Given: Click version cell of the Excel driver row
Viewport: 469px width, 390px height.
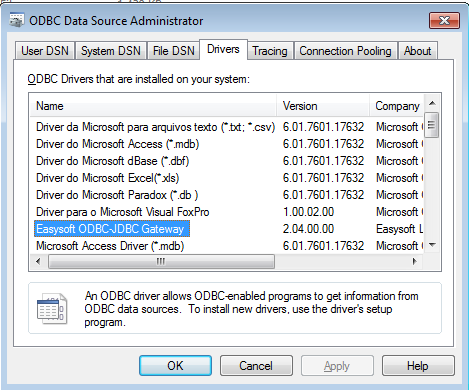Looking at the screenshot, I should [x=323, y=178].
